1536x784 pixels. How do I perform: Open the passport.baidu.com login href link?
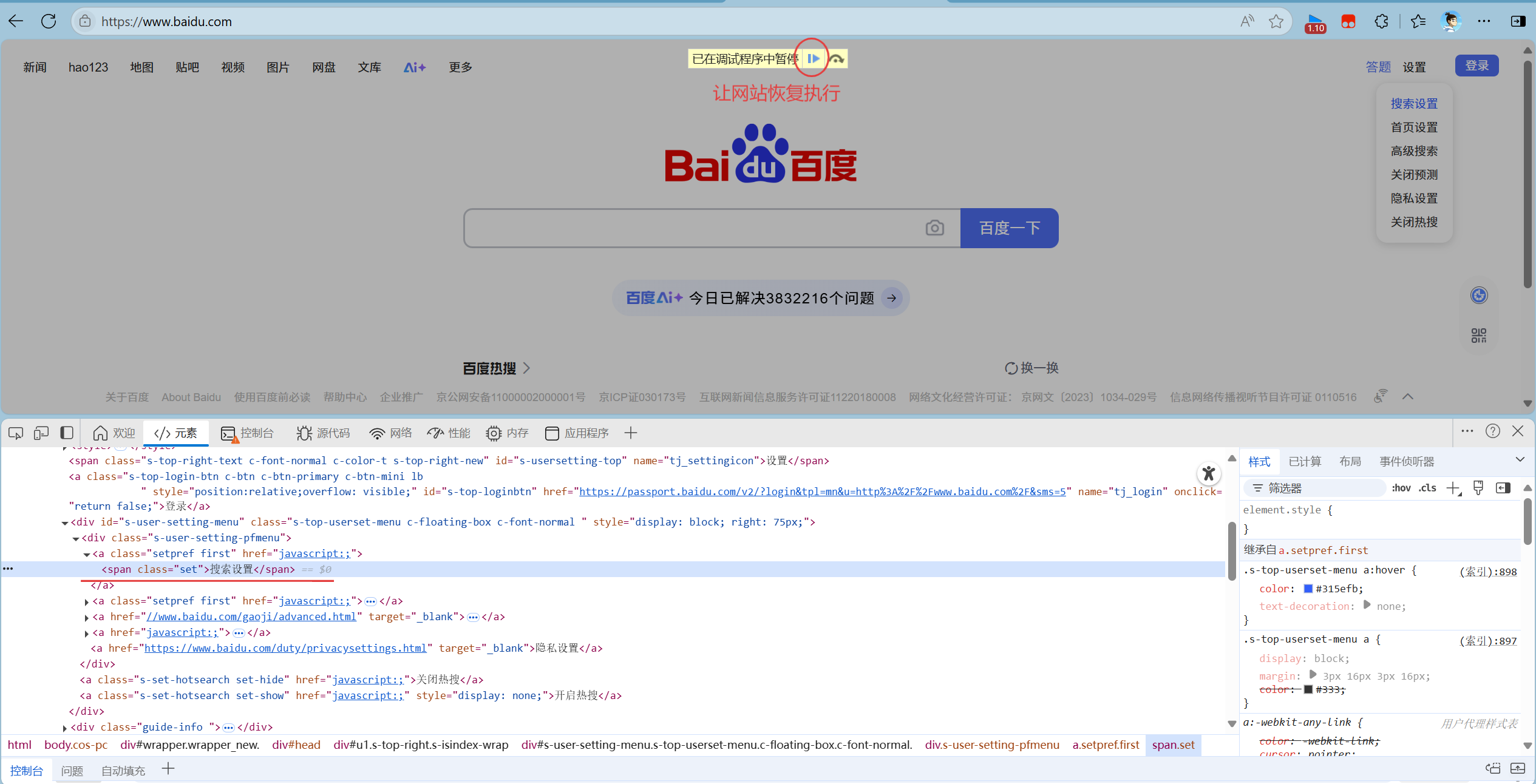[822, 492]
